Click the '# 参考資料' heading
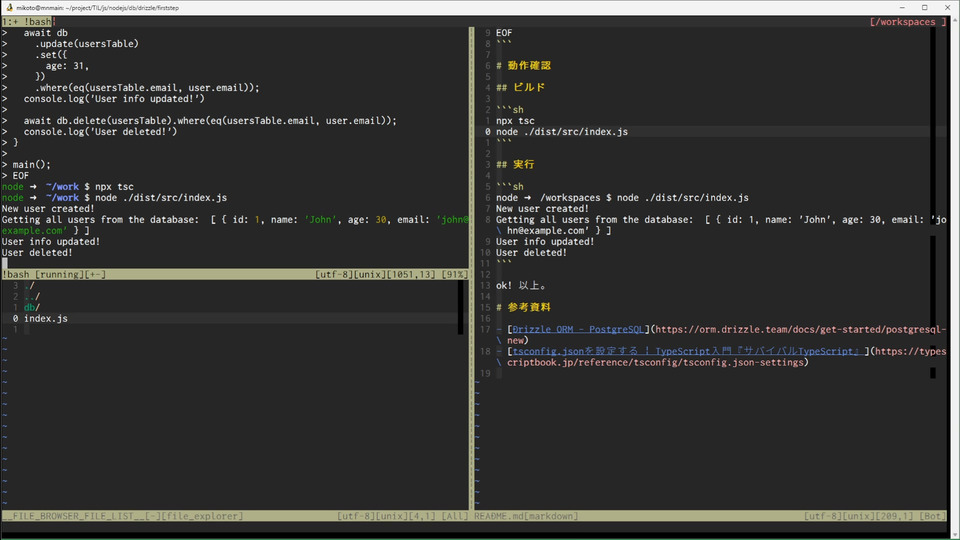The image size is (960, 540). (x=523, y=307)
